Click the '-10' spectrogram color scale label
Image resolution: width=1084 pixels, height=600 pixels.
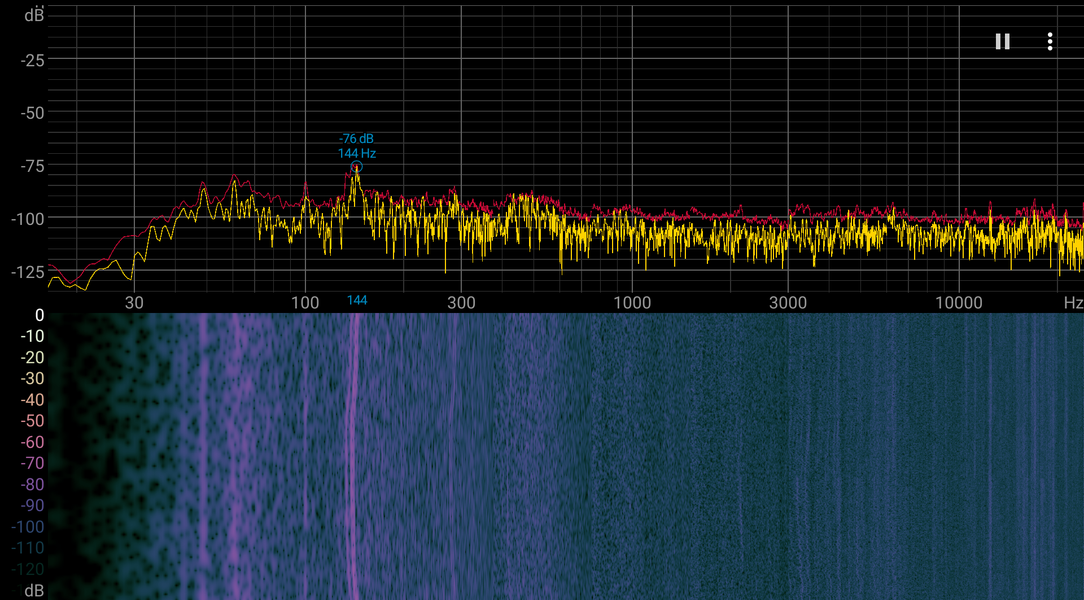tap(32, 337)
